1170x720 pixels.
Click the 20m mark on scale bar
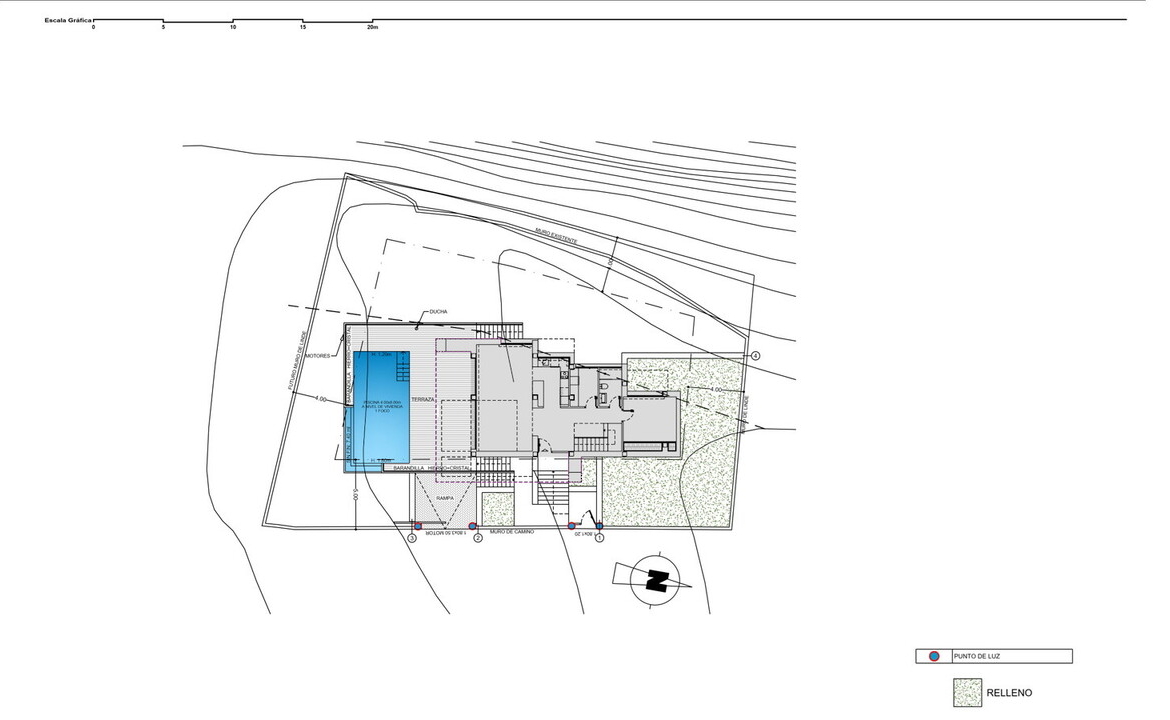point(372,27)
